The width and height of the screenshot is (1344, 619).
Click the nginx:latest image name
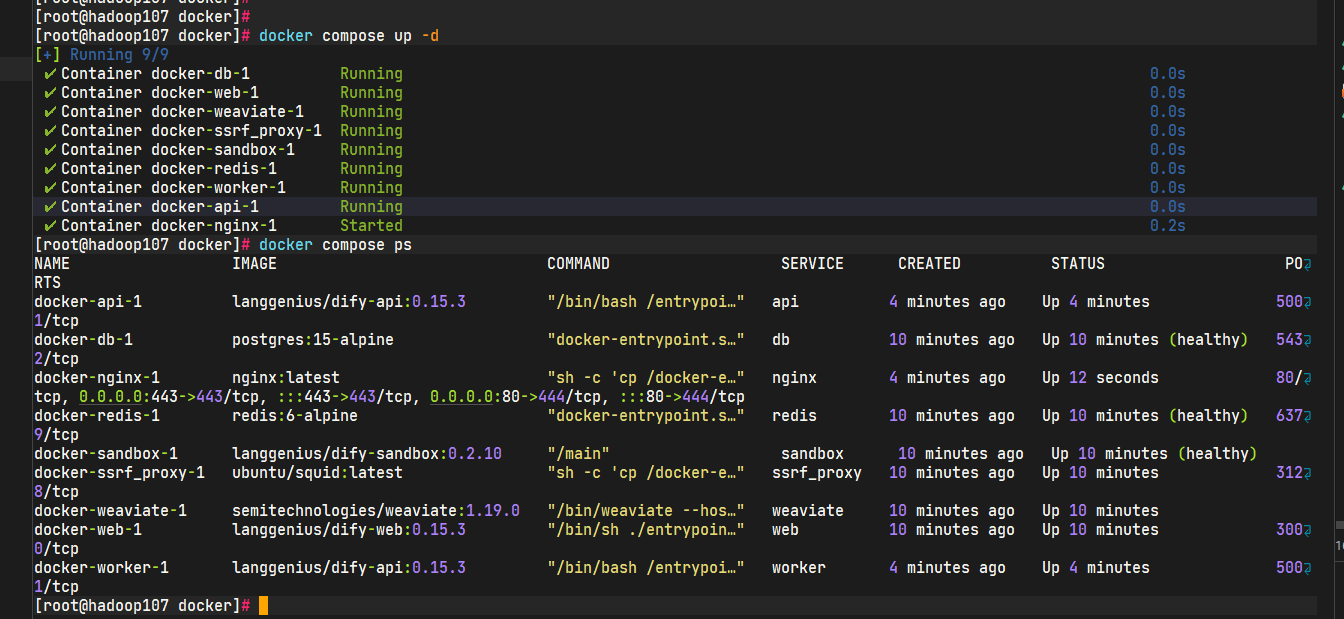pyautogui.click(x=286, y=378)
